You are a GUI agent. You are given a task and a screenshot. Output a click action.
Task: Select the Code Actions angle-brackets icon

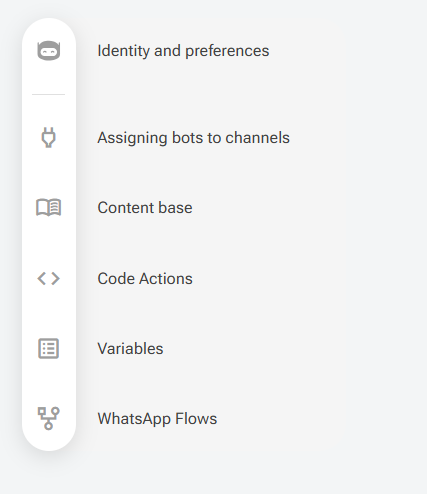click(49, 278)
